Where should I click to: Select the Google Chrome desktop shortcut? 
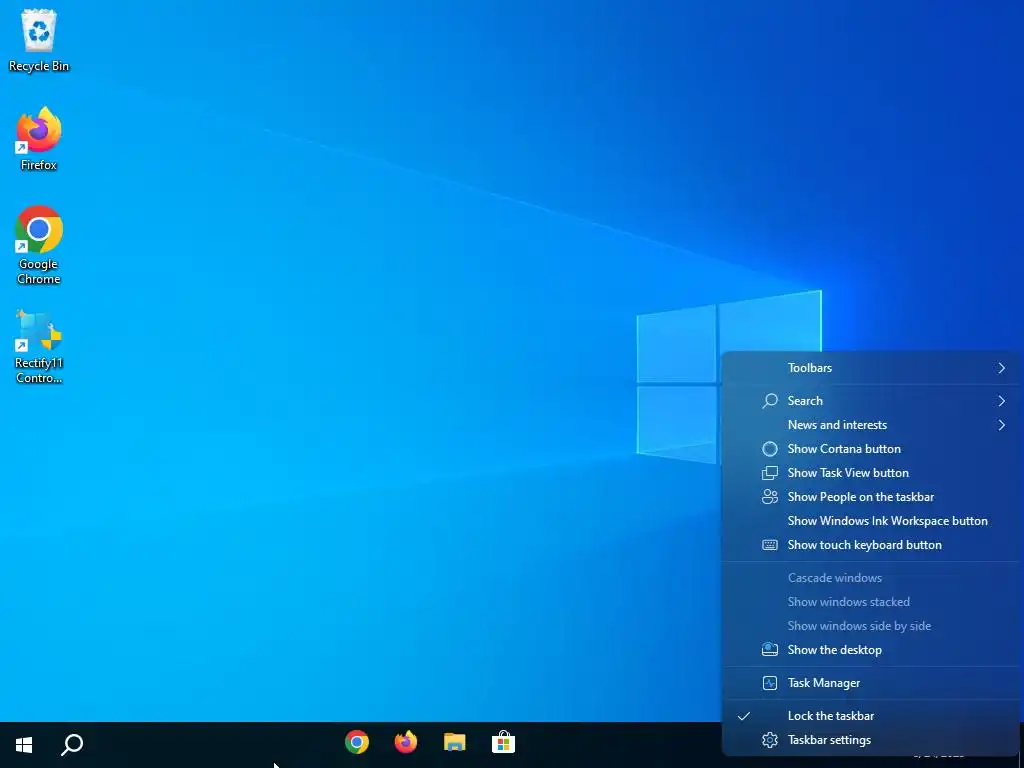click(x=39, y=245)
